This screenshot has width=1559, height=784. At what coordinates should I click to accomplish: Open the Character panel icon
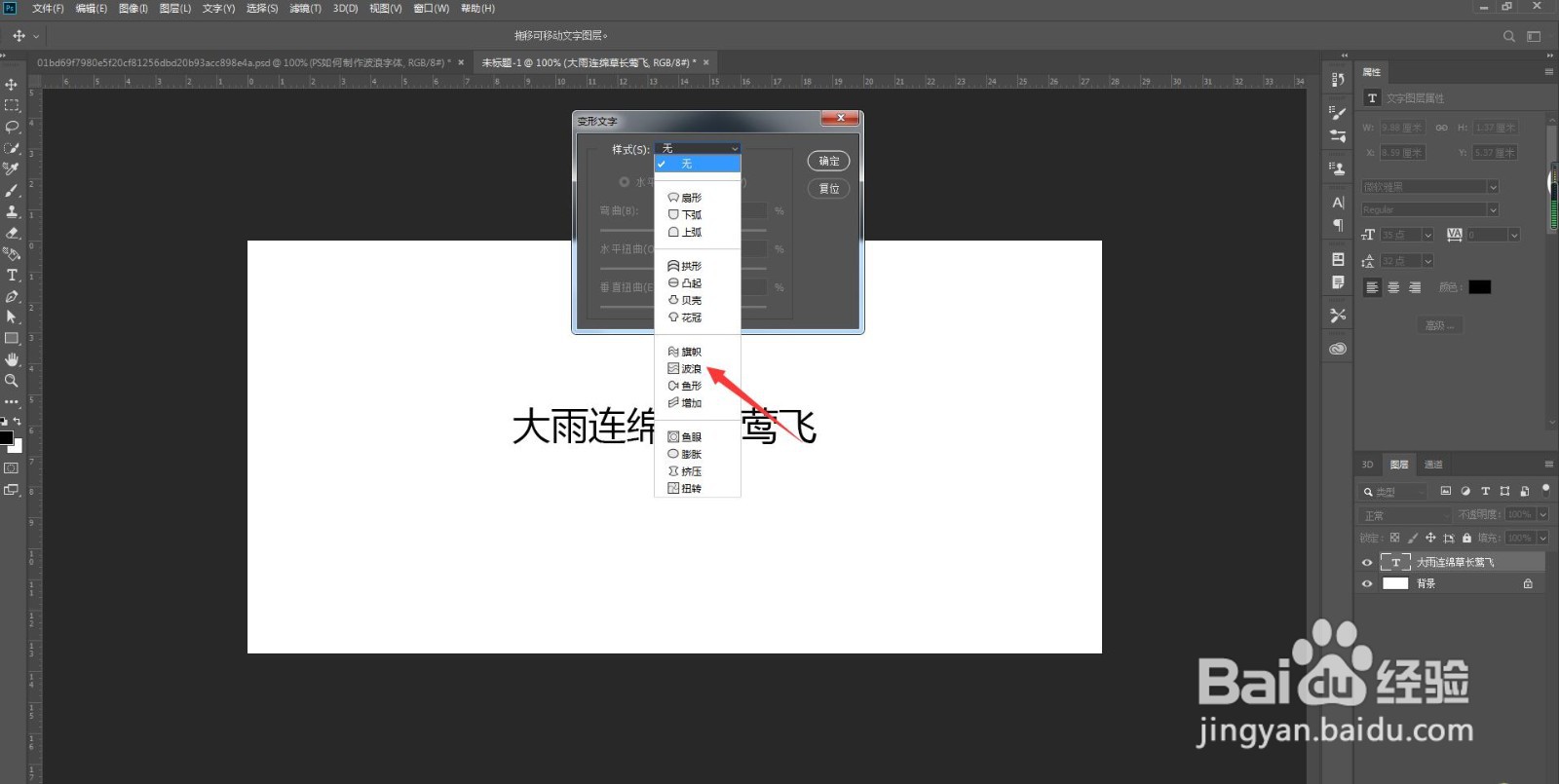click(x=1338, y=203)
